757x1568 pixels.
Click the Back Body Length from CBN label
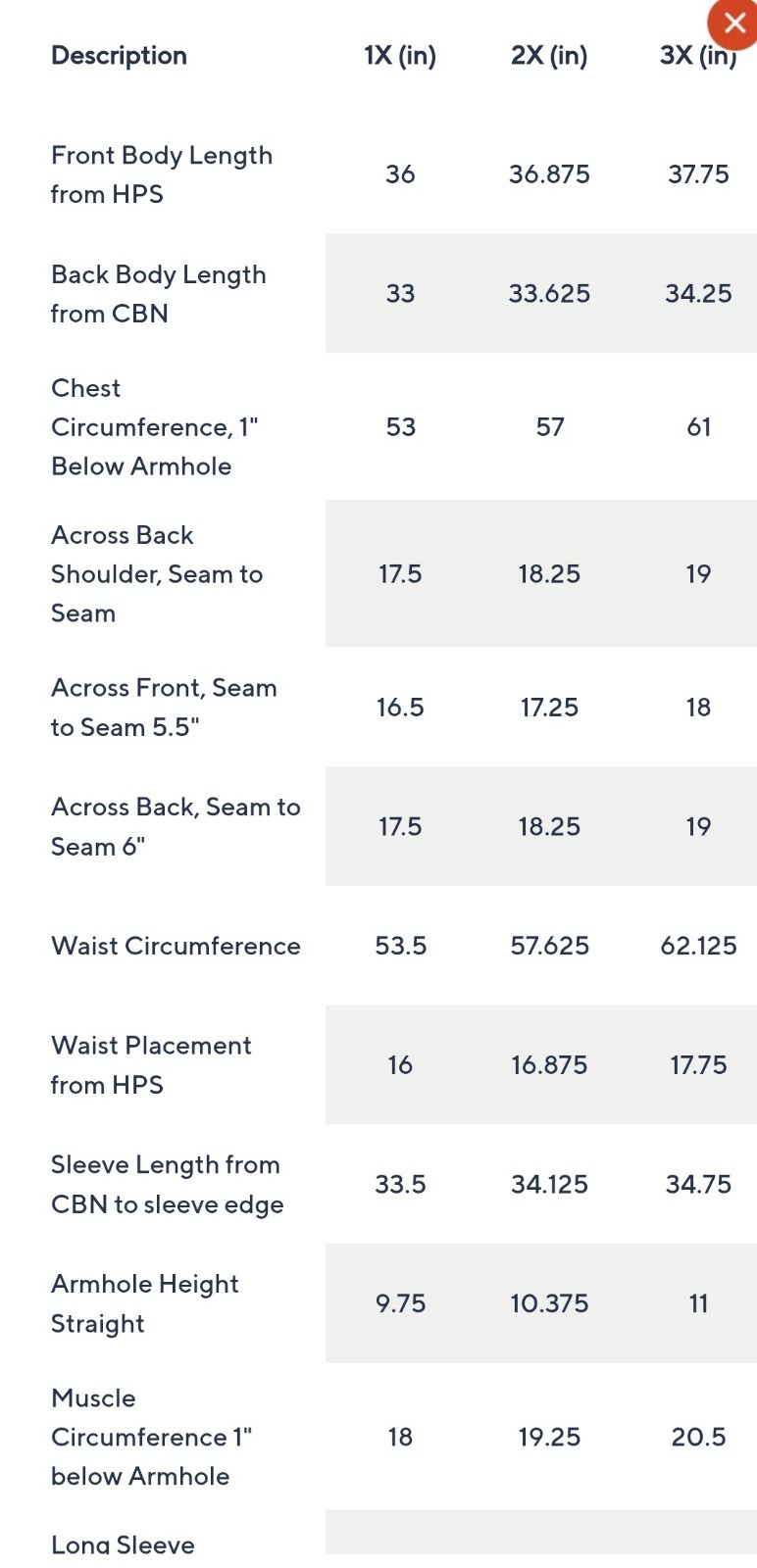click(x=158, y=294)
